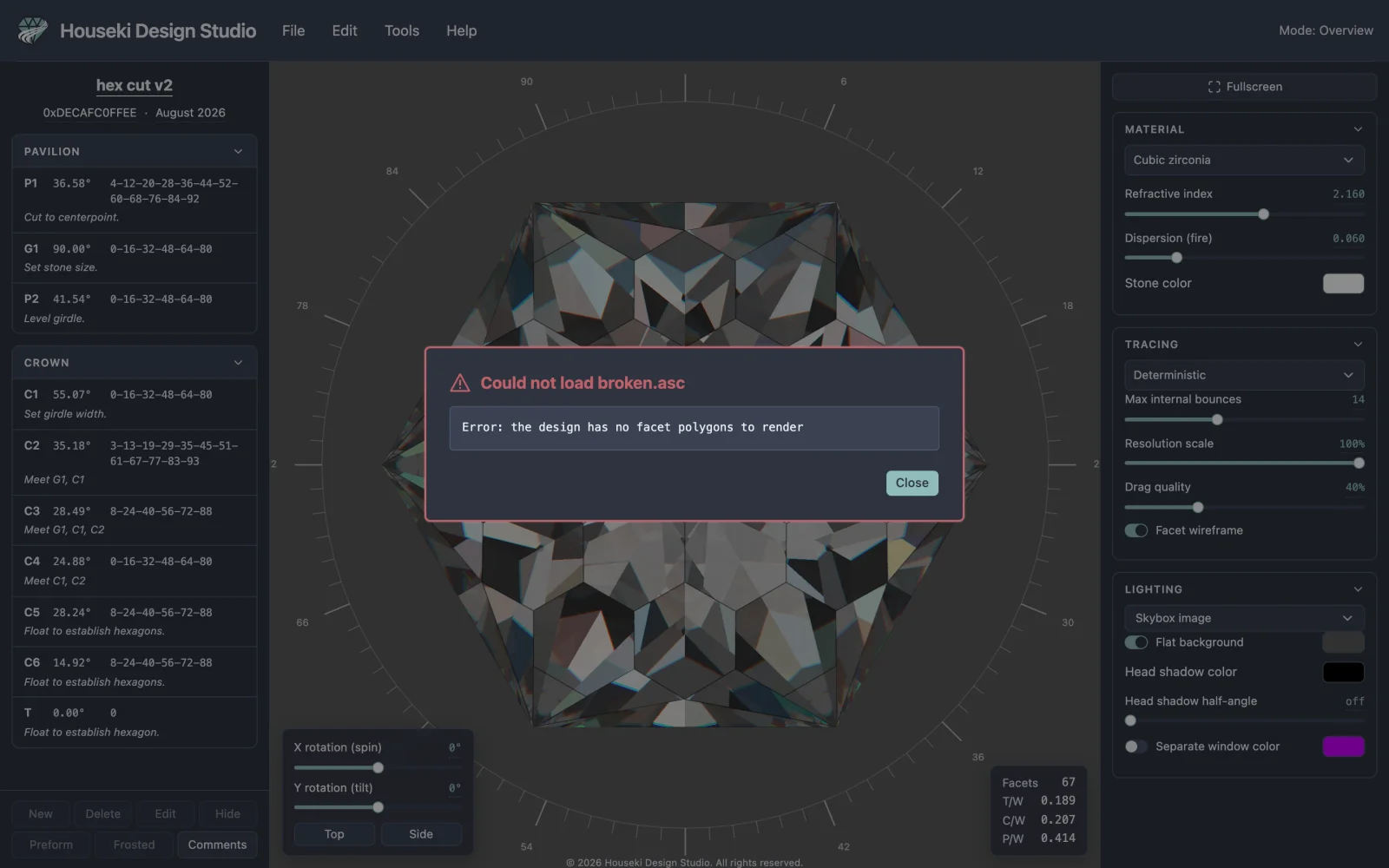The image size is (1389, 868).
Task: Click the Fullscreen expand icon
Action: [1214, 87]
